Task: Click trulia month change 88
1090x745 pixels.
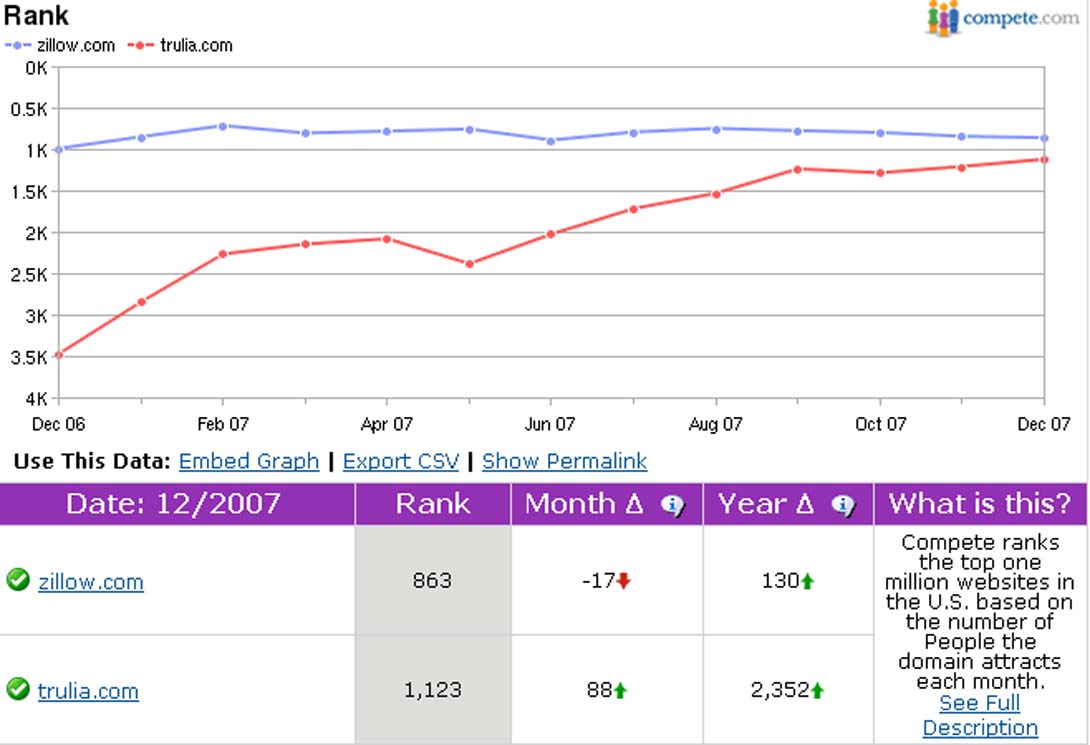Action: (x=599, y=689)
